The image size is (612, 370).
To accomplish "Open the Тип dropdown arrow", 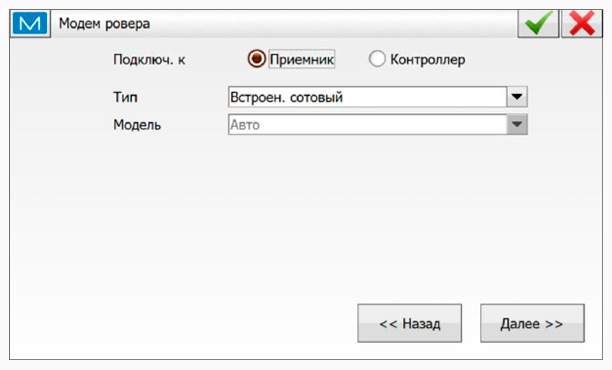I will point(517,97).
